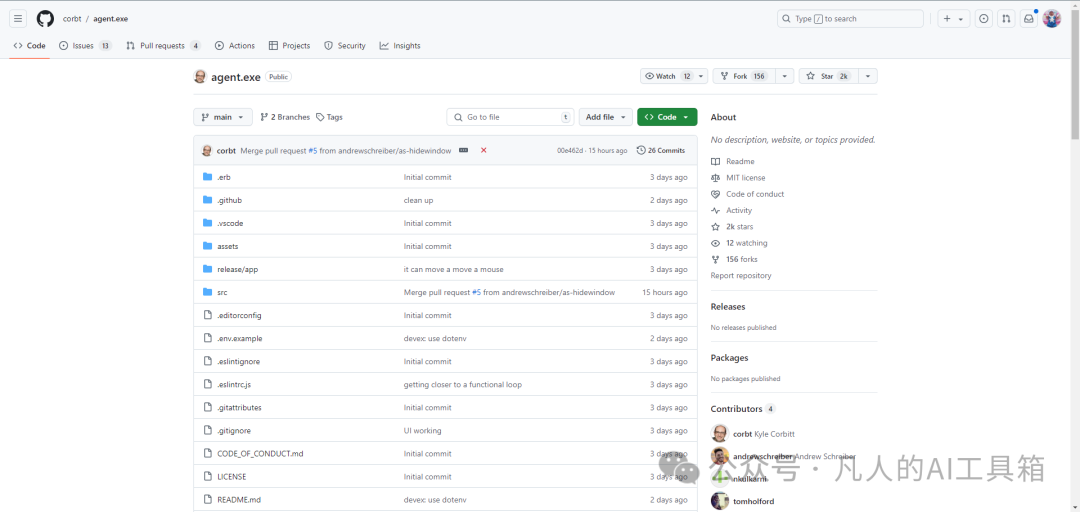This screenshot has width=1080, height=512.
Task: Open the .env.example file
Action: coord(240,338)
